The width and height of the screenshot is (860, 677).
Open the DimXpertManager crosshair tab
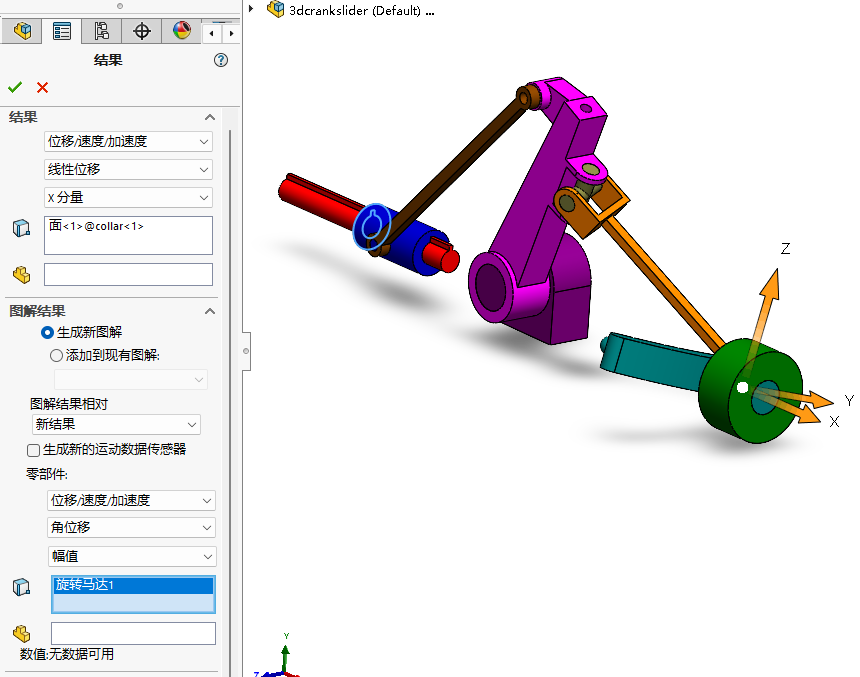click(141, 31)
